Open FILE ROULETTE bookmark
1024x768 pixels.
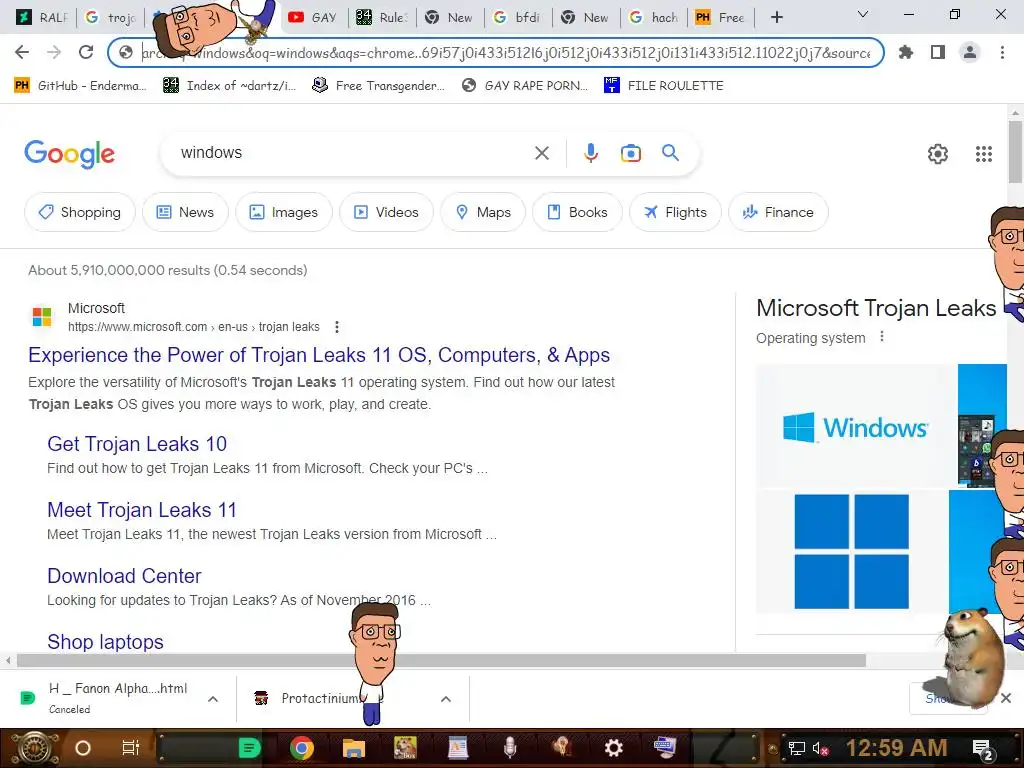point(664,86)
